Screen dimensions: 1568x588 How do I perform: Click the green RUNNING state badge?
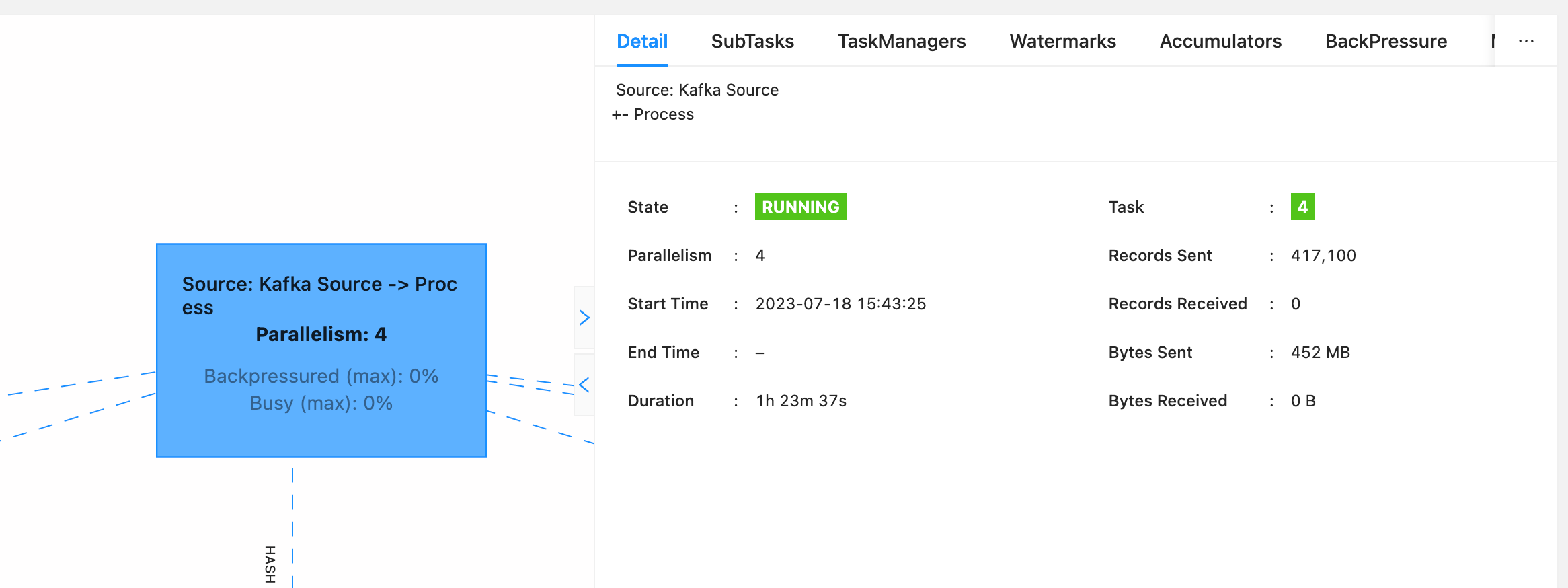coord(800,207)
